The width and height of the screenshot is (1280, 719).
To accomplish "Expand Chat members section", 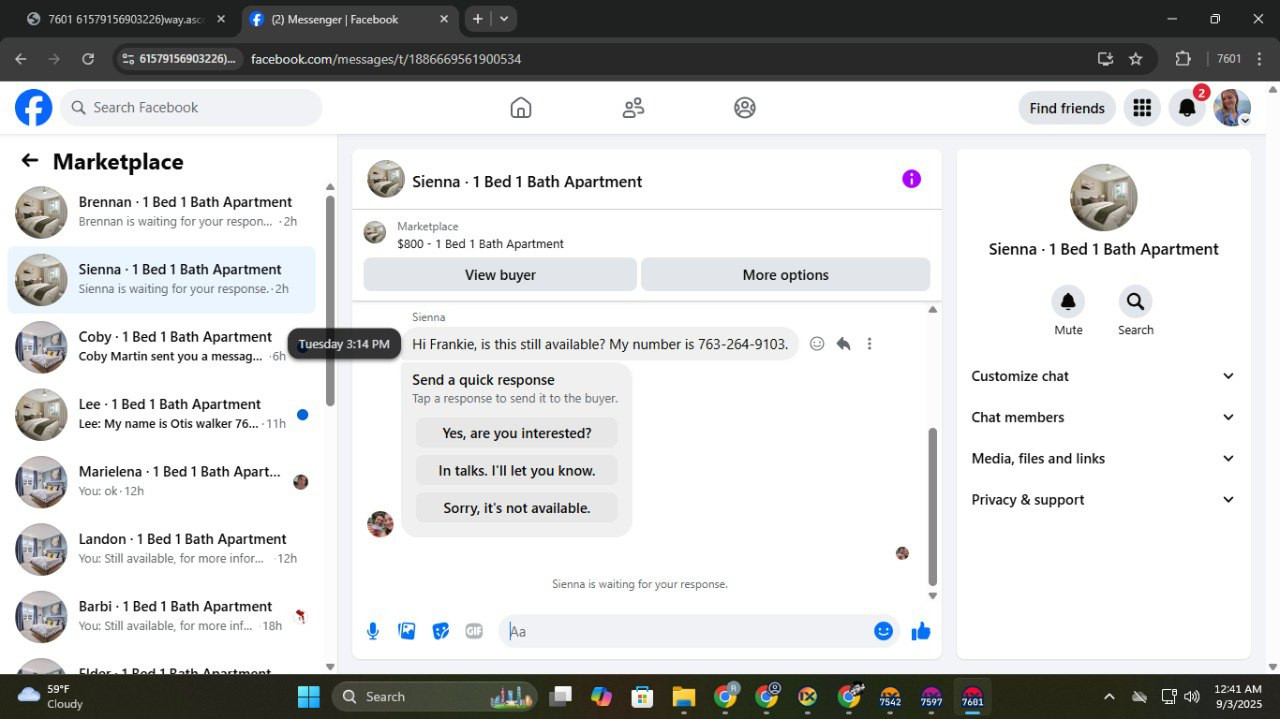I will pos(1104,417).
